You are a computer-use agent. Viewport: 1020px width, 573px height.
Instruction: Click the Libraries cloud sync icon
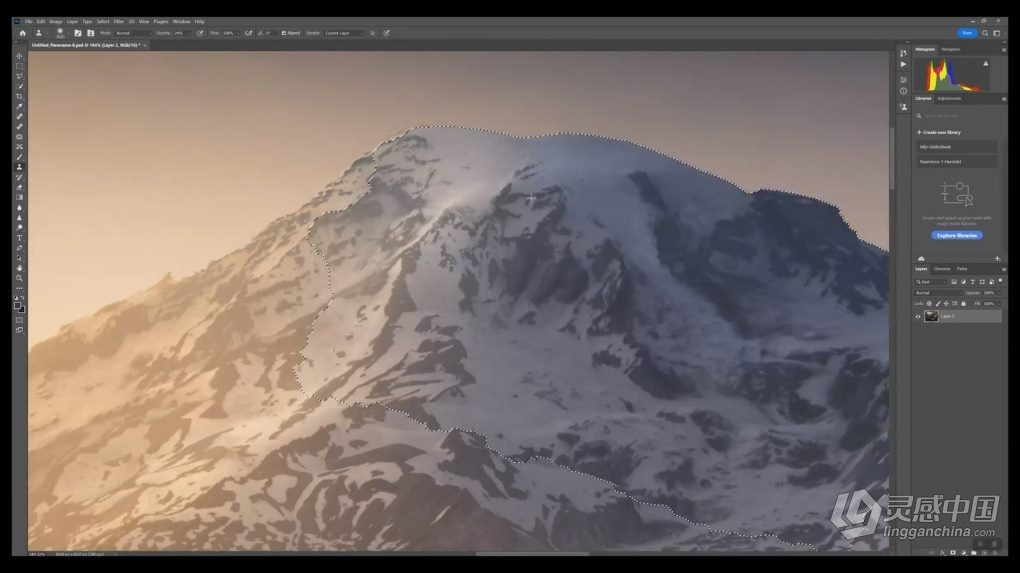pos(921,259)
